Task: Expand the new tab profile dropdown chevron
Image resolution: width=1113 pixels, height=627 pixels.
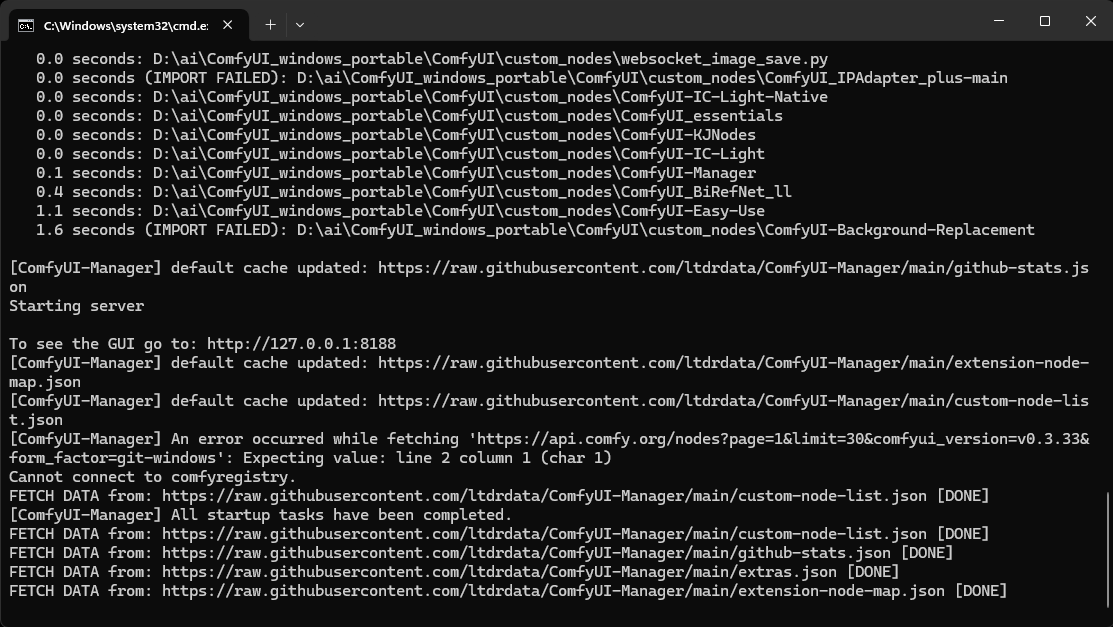Action: click(300, 24)
